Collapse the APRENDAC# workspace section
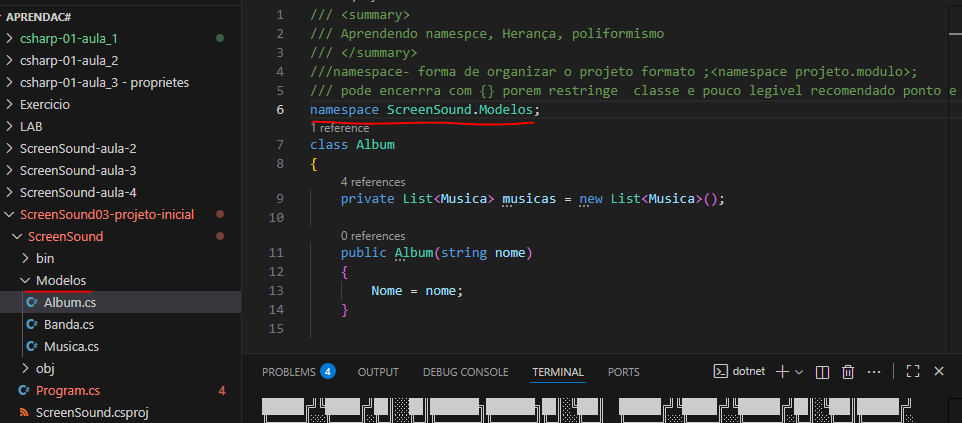The height and width of the screenshot is (423, 962). point(37,17)
